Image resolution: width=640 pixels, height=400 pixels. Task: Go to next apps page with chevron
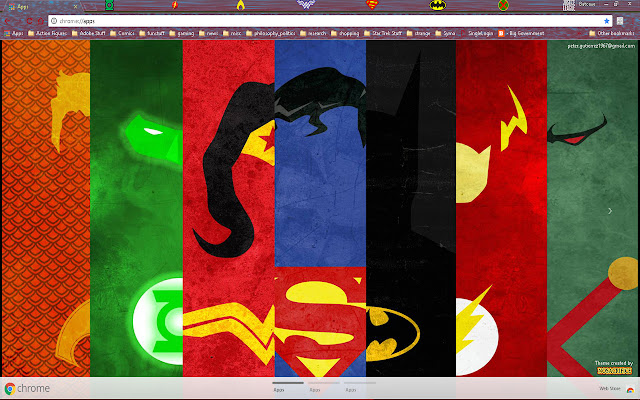click(x=610, y=211)
